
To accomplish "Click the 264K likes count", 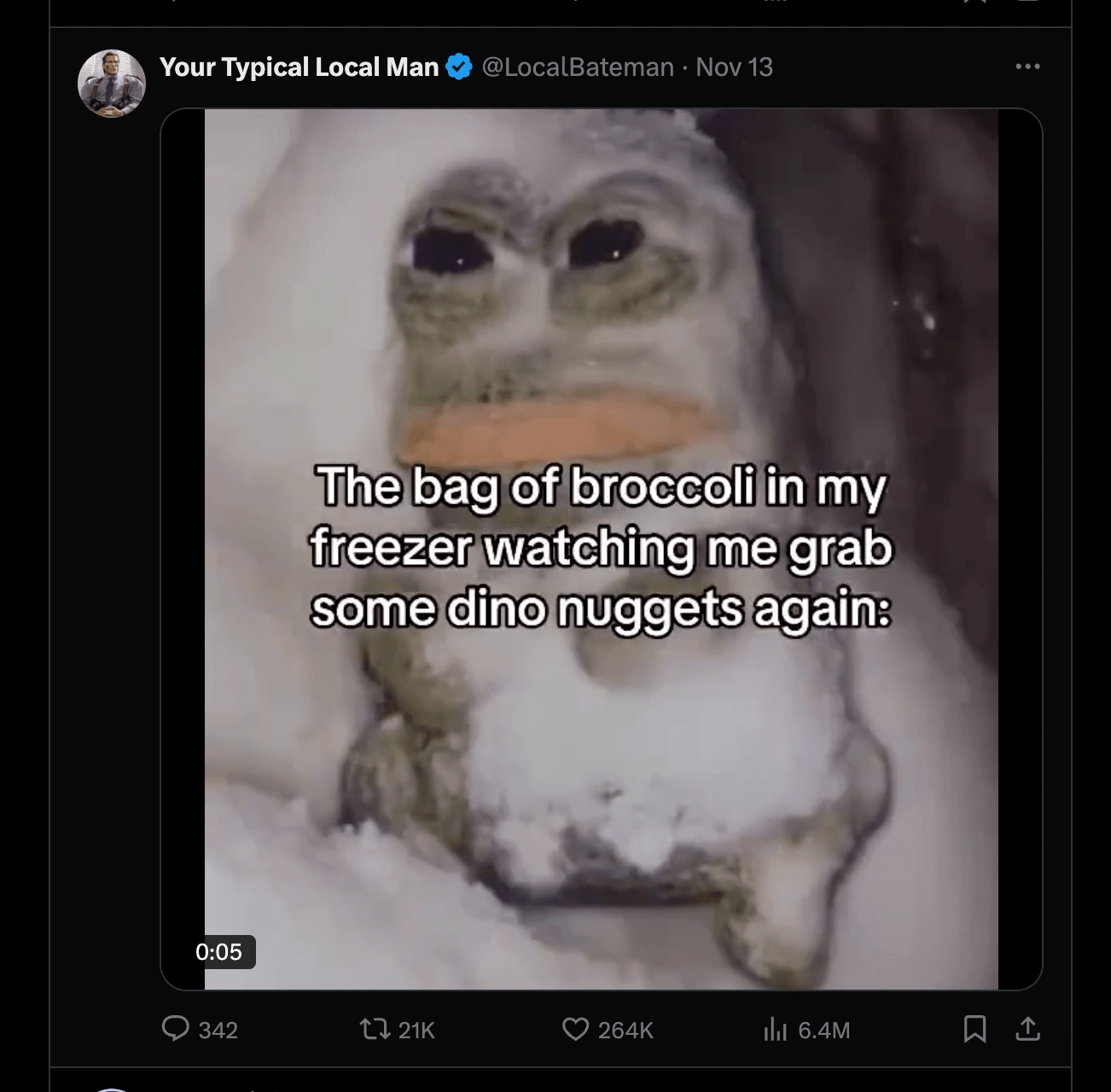I will [625, 1031].
